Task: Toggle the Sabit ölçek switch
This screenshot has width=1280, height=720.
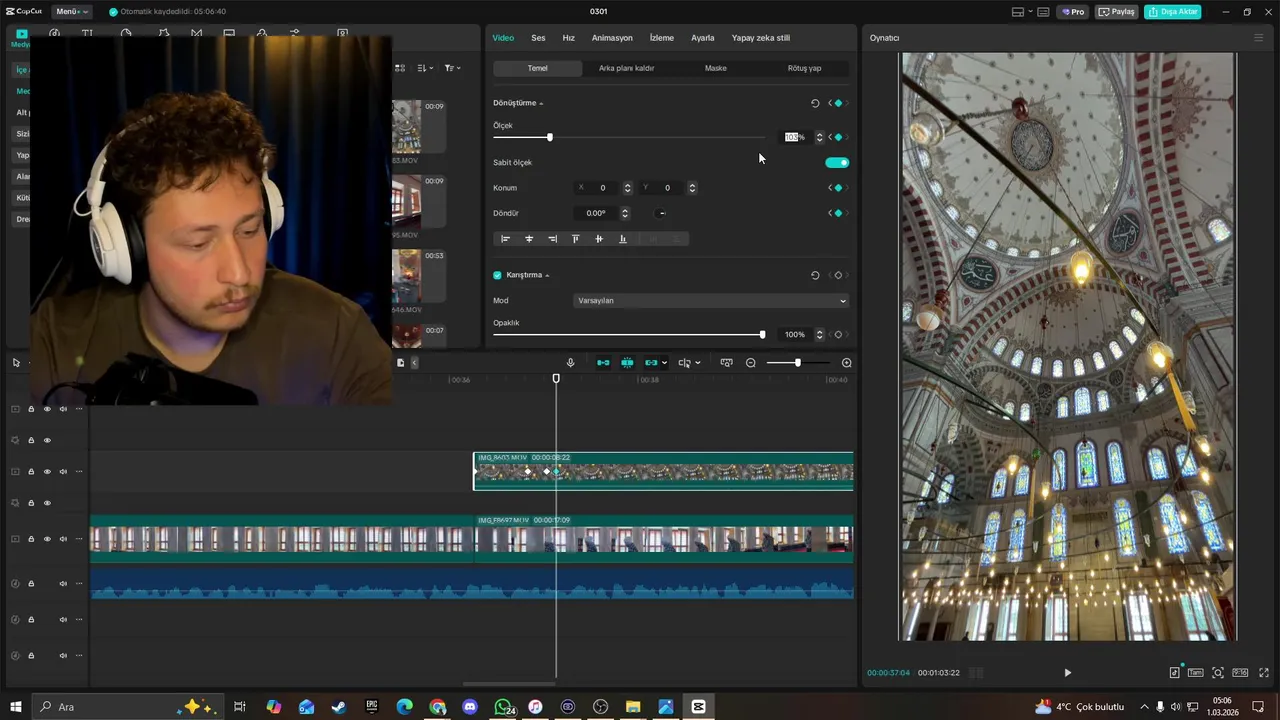Action: coord(837,163)
